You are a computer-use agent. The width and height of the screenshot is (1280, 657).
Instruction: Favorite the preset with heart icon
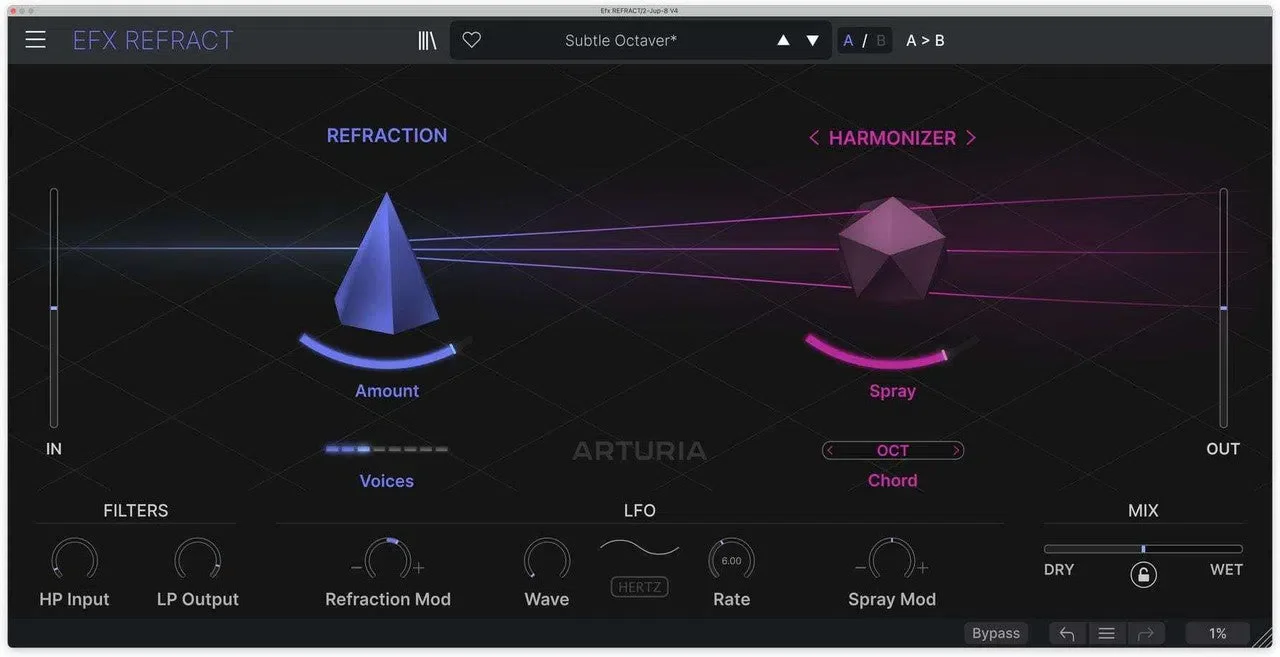[472, 40]
